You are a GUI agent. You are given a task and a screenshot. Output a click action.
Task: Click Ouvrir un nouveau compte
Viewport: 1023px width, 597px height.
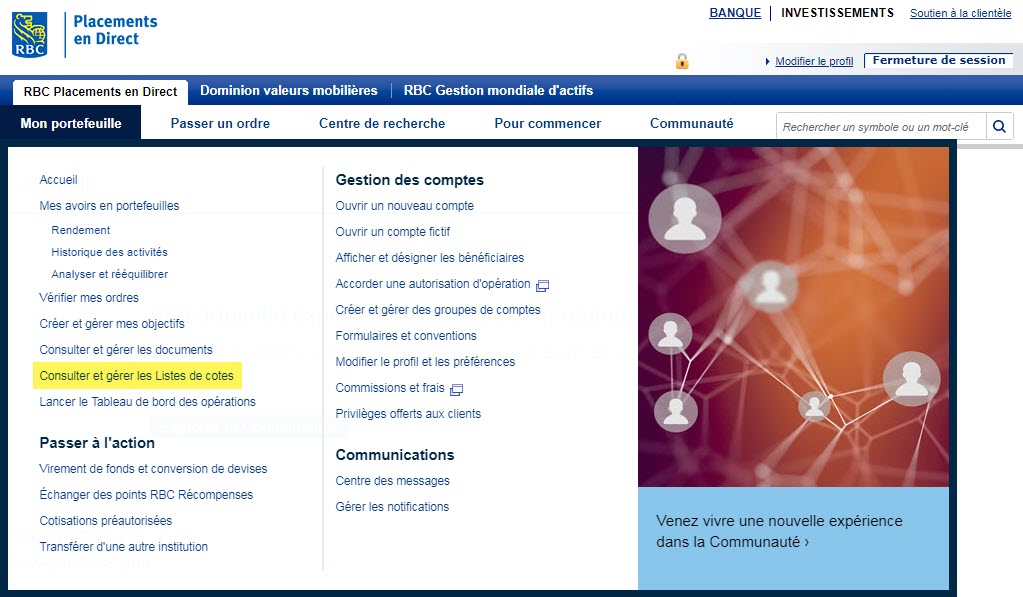[405, 206]
